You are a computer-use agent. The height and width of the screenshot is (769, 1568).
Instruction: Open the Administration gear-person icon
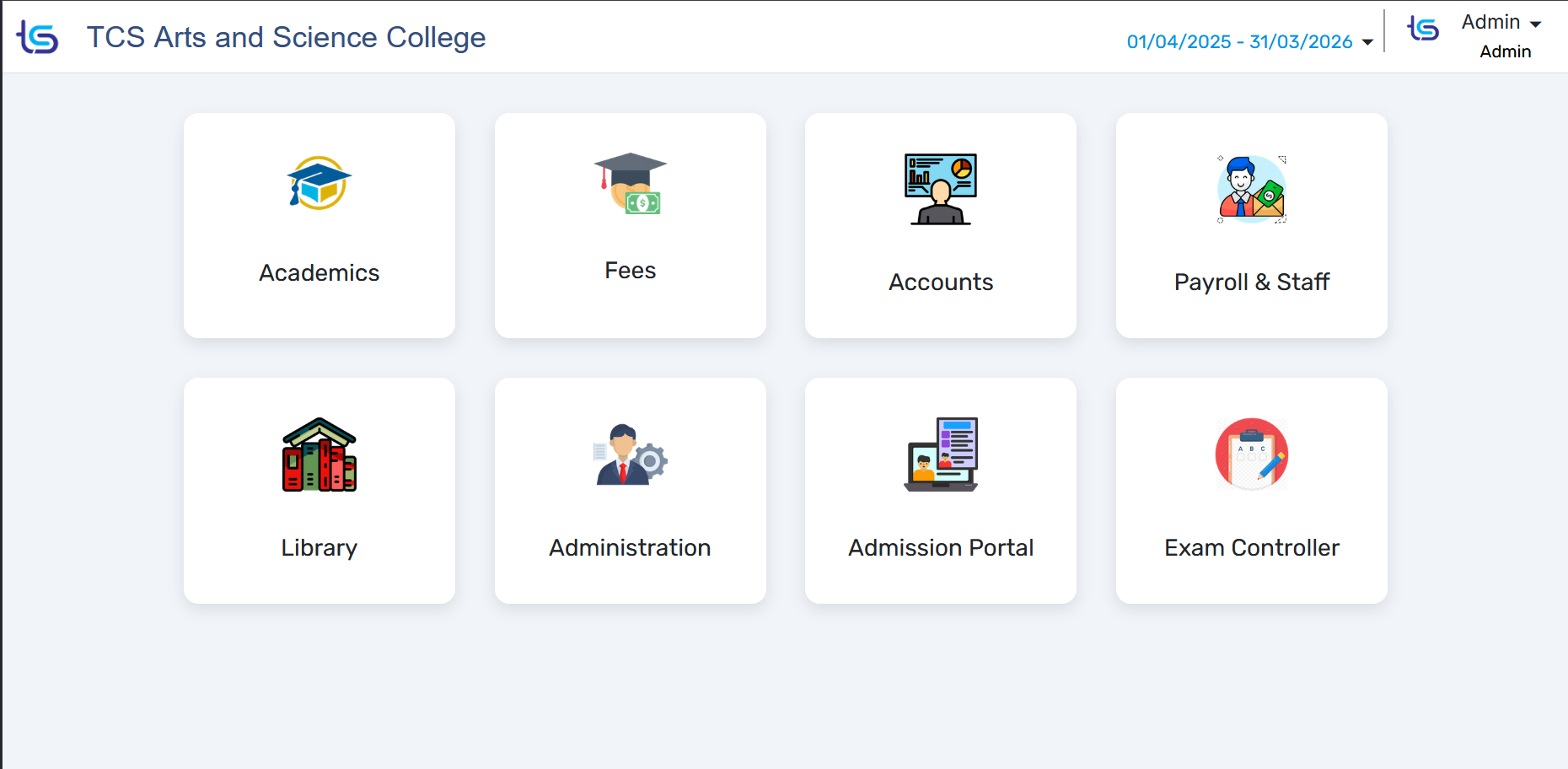(631, 454)
